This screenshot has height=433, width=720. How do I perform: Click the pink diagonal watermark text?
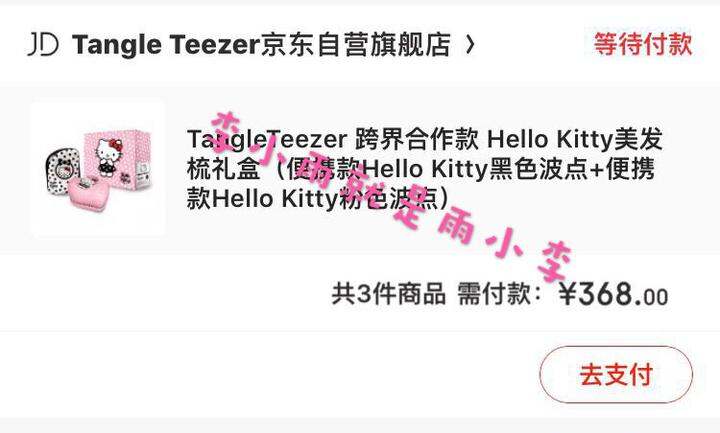pyautogui.click(x=390, y=197)
